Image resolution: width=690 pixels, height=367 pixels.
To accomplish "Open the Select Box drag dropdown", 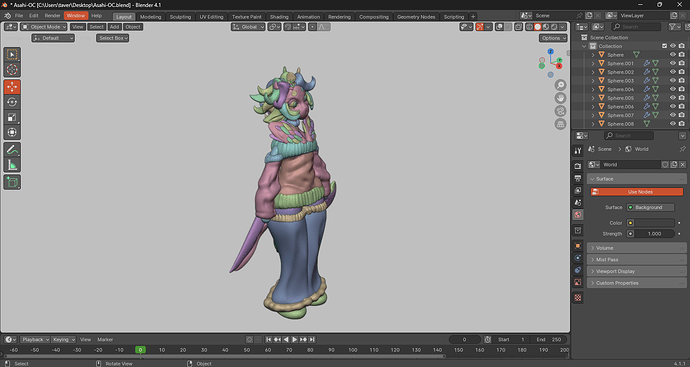I will point(112,38).
